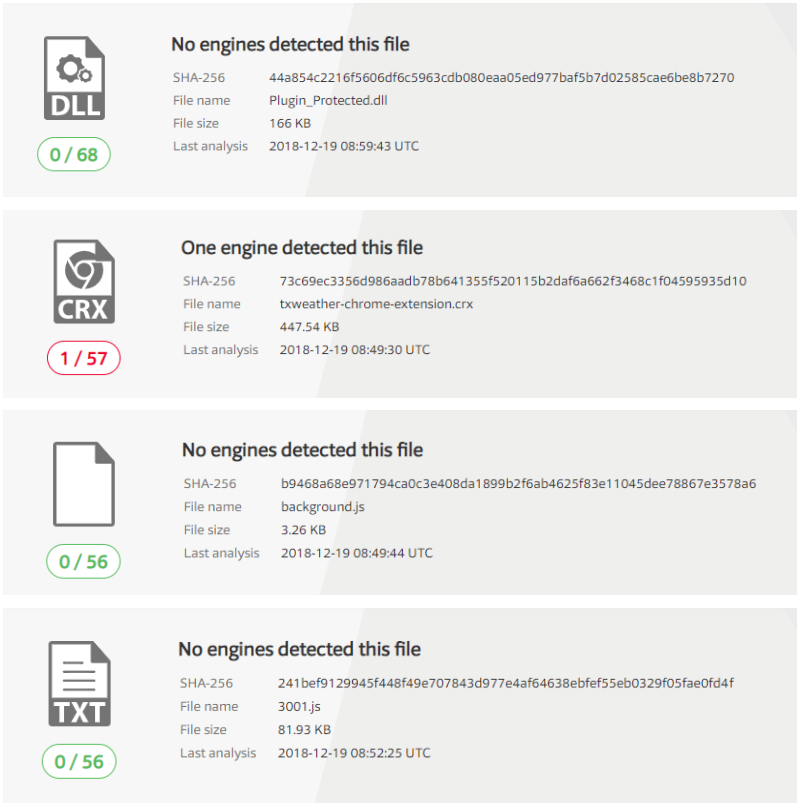Click the background.js file name
The image size is (801, 806).
(323, 507)
